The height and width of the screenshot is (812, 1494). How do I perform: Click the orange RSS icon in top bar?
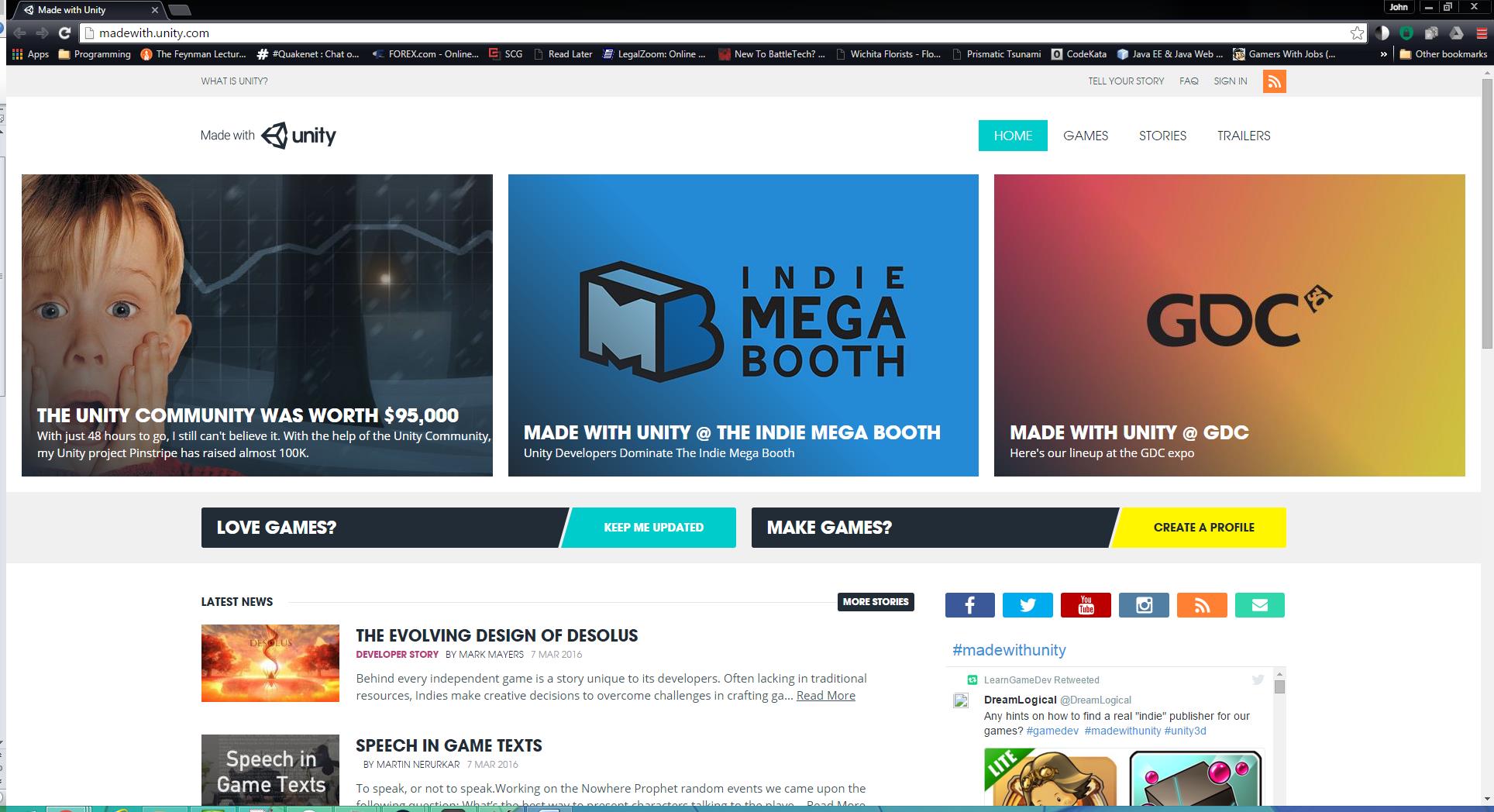[x=1274, y=81]
